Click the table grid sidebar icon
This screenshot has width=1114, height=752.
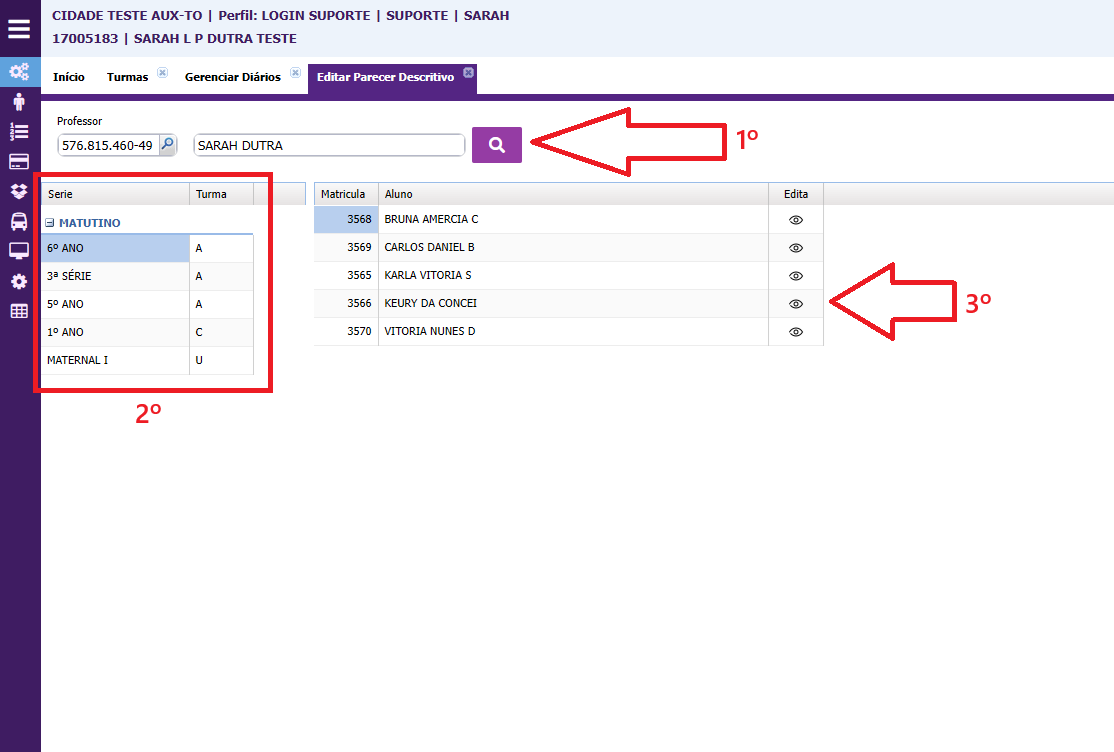(x=19, y=311)
